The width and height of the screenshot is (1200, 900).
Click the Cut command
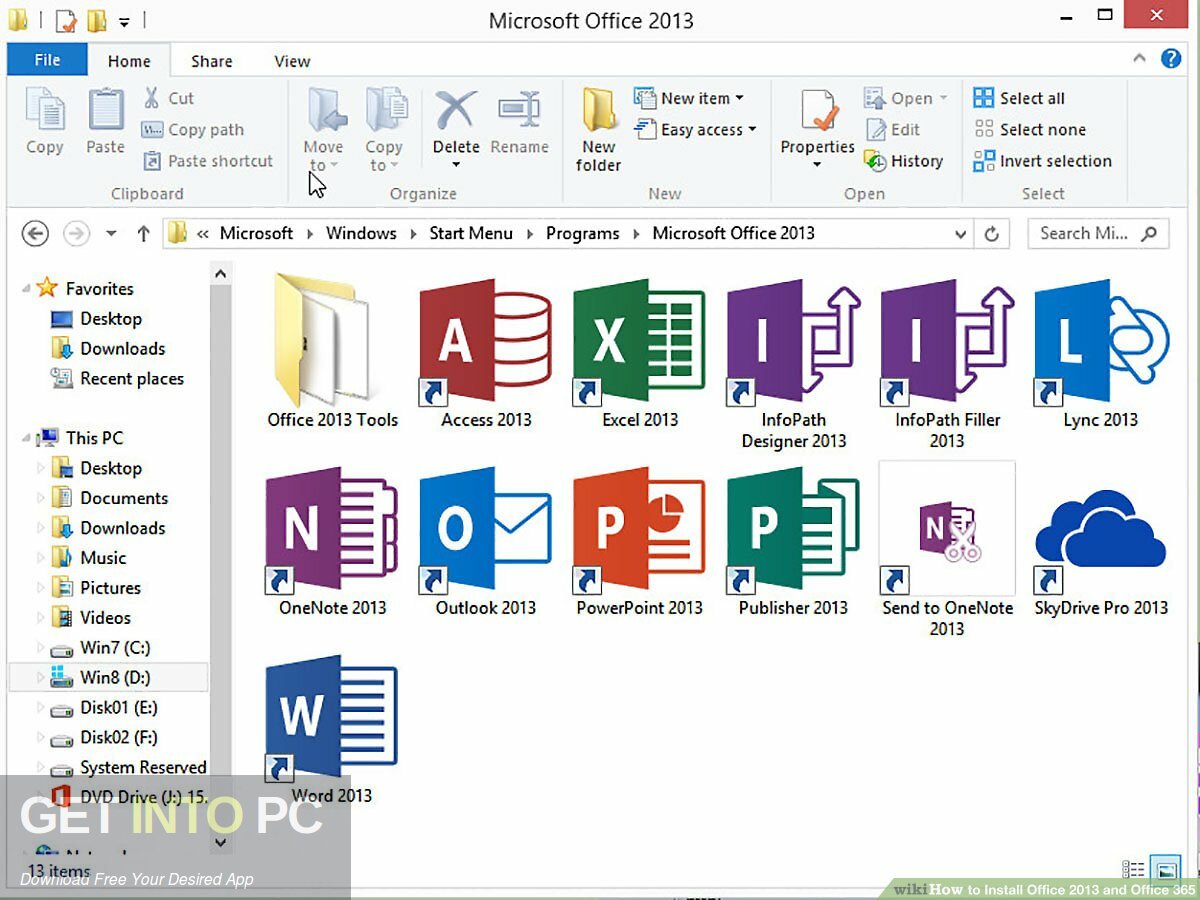(168, 98)
